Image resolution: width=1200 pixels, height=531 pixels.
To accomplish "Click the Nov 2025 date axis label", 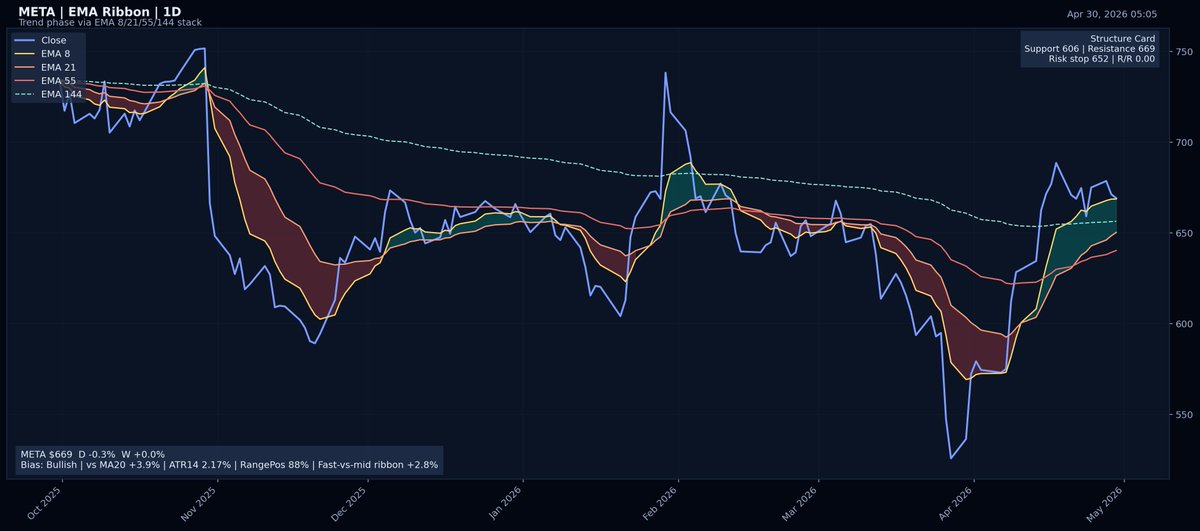I will (x=198, y=505).
